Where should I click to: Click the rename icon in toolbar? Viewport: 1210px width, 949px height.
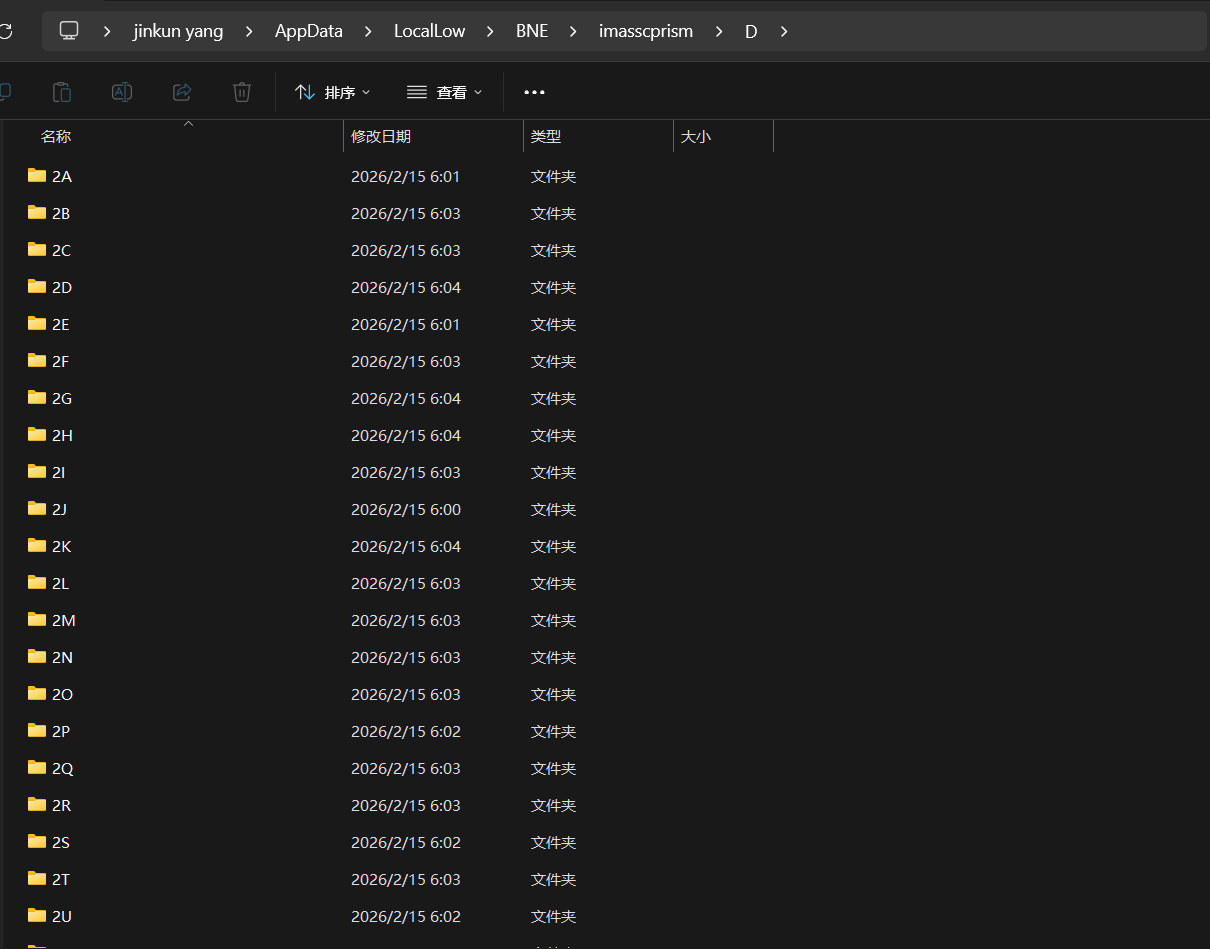coord(122,92)
